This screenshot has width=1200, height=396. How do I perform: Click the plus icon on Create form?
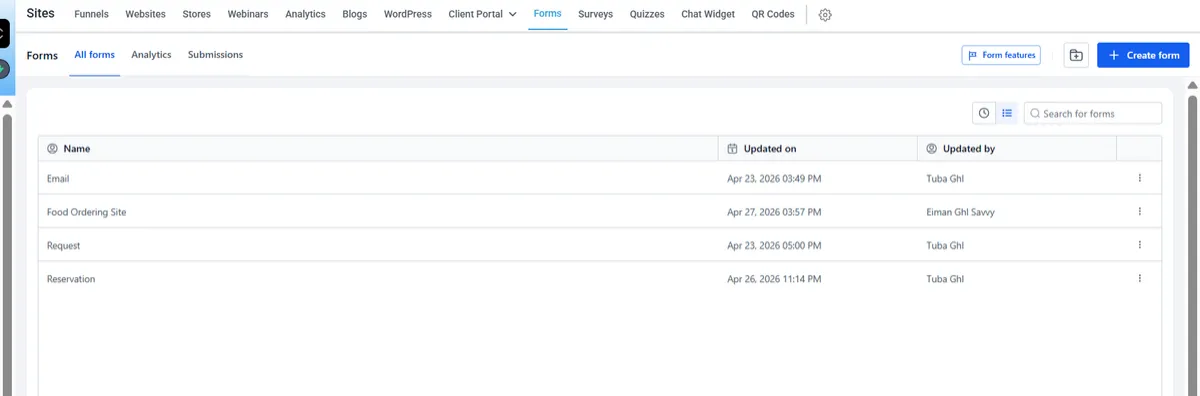[x=1114, y=55]
